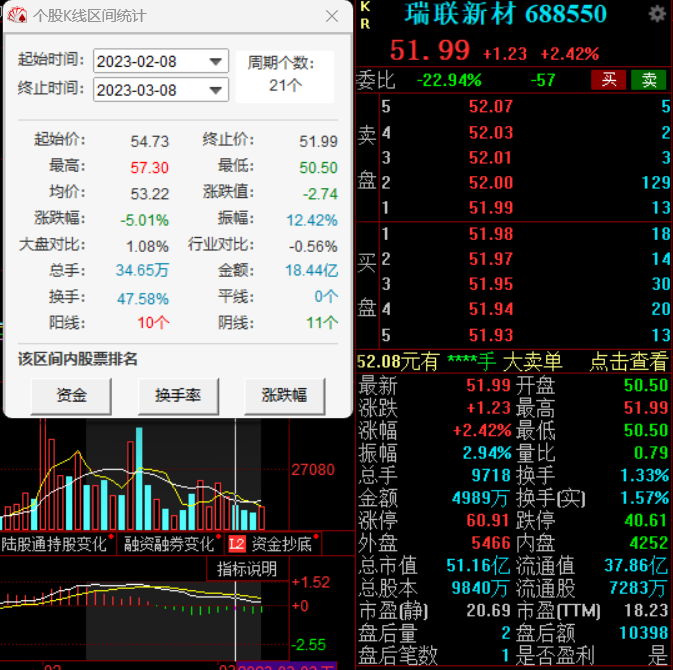Click the app logo in the dialog title bar
Viewport: 673px width, 670px height.
click(x=18, y=16)
